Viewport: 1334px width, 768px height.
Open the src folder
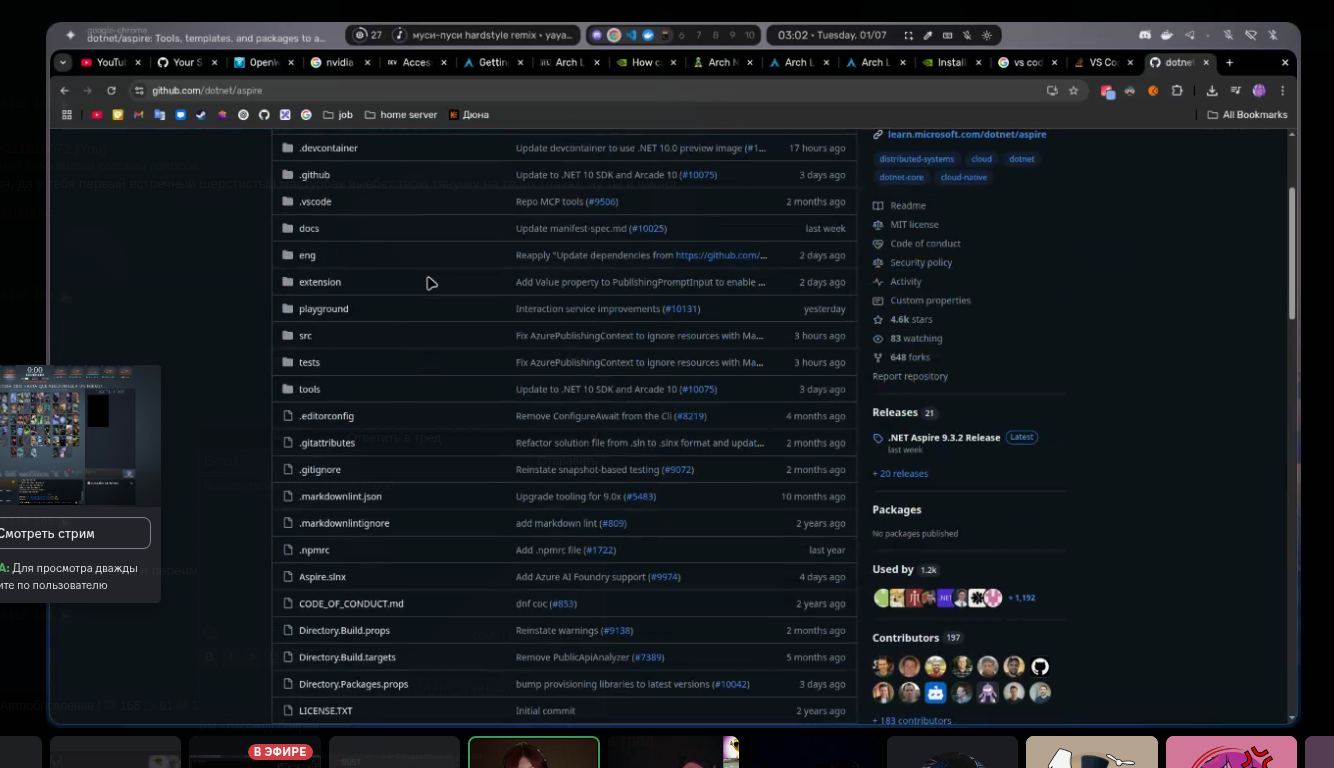[x=305, y=336]
